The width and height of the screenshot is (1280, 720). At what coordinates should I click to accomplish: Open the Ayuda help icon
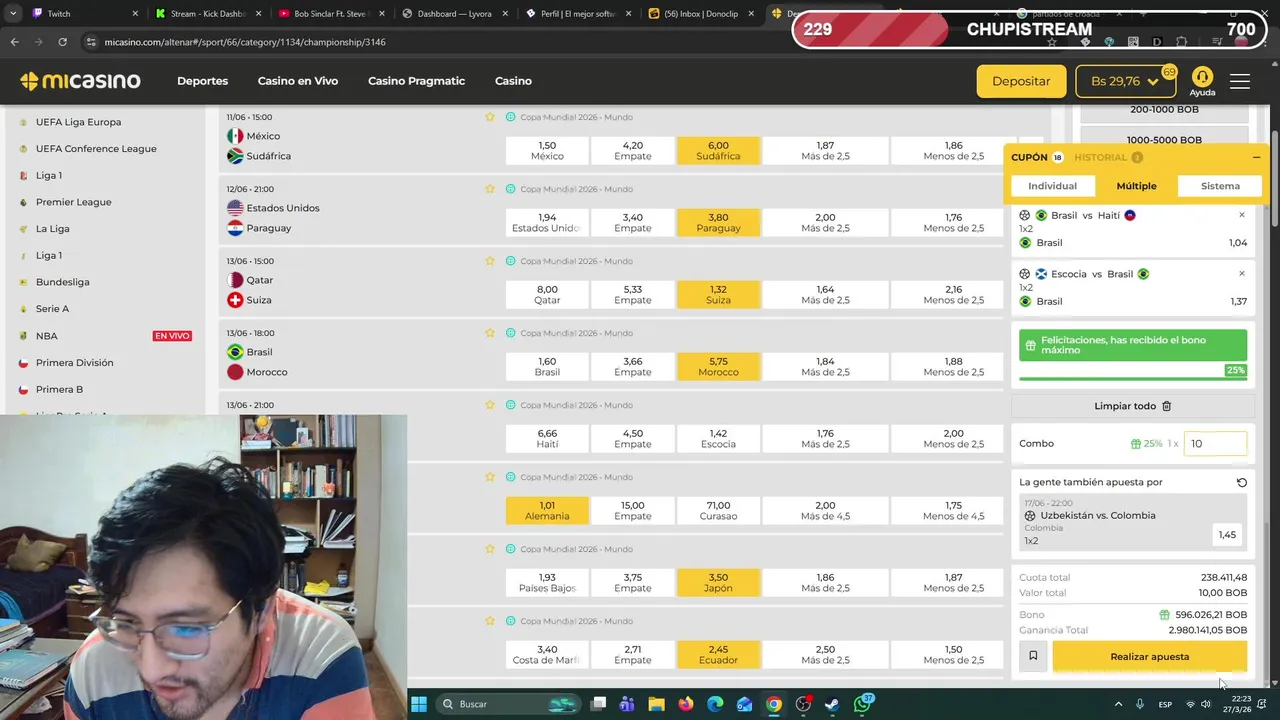coord(1202,81)
